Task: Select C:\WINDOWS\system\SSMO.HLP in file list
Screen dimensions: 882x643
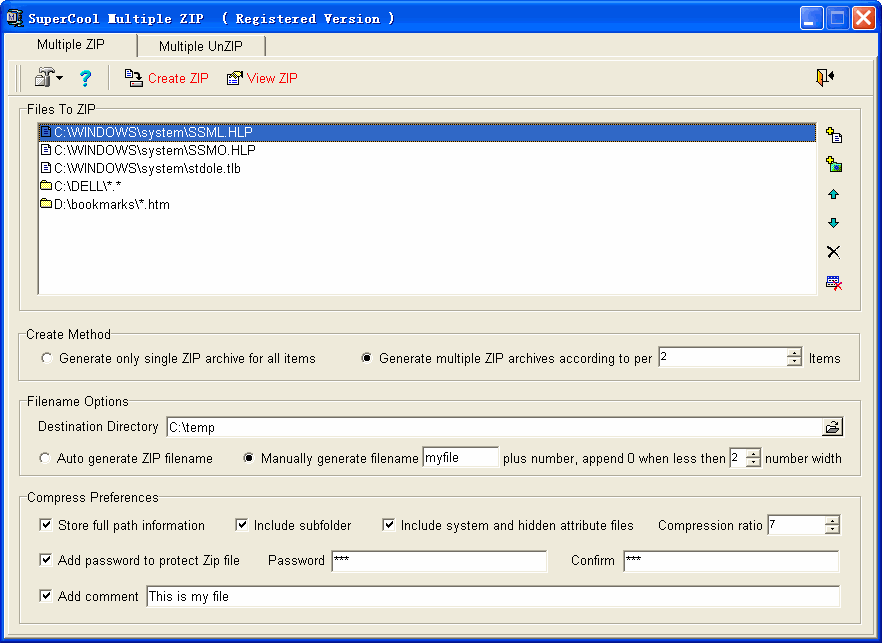Action: 428,150
